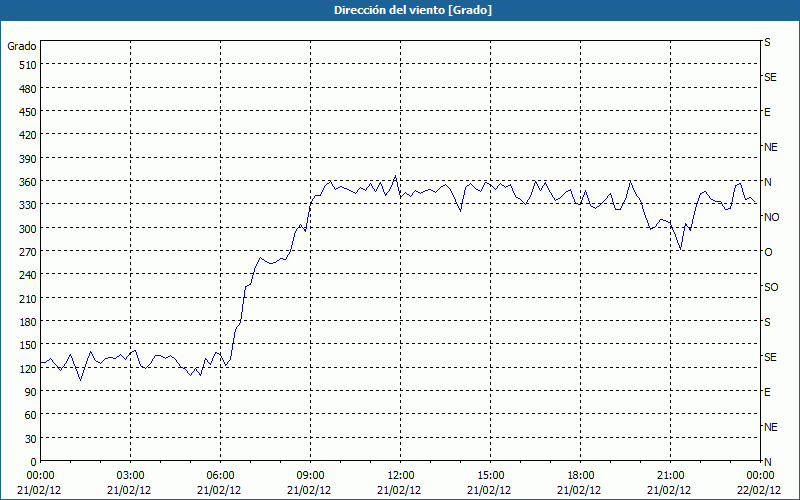
Task: Click the 'SO' compass label on the right axis
Action: coord(771,288)
